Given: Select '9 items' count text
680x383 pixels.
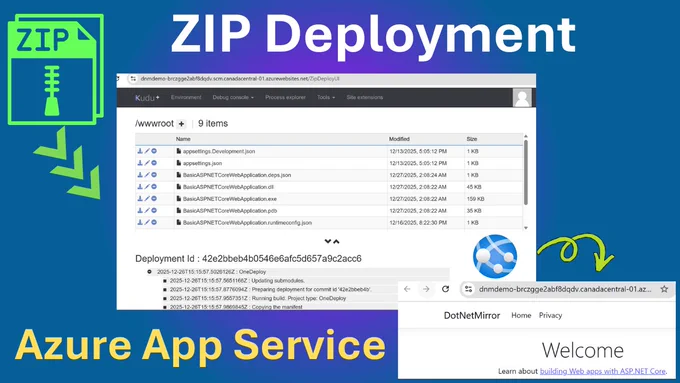Looking at the screenshot, I should (x=213, y=124).
